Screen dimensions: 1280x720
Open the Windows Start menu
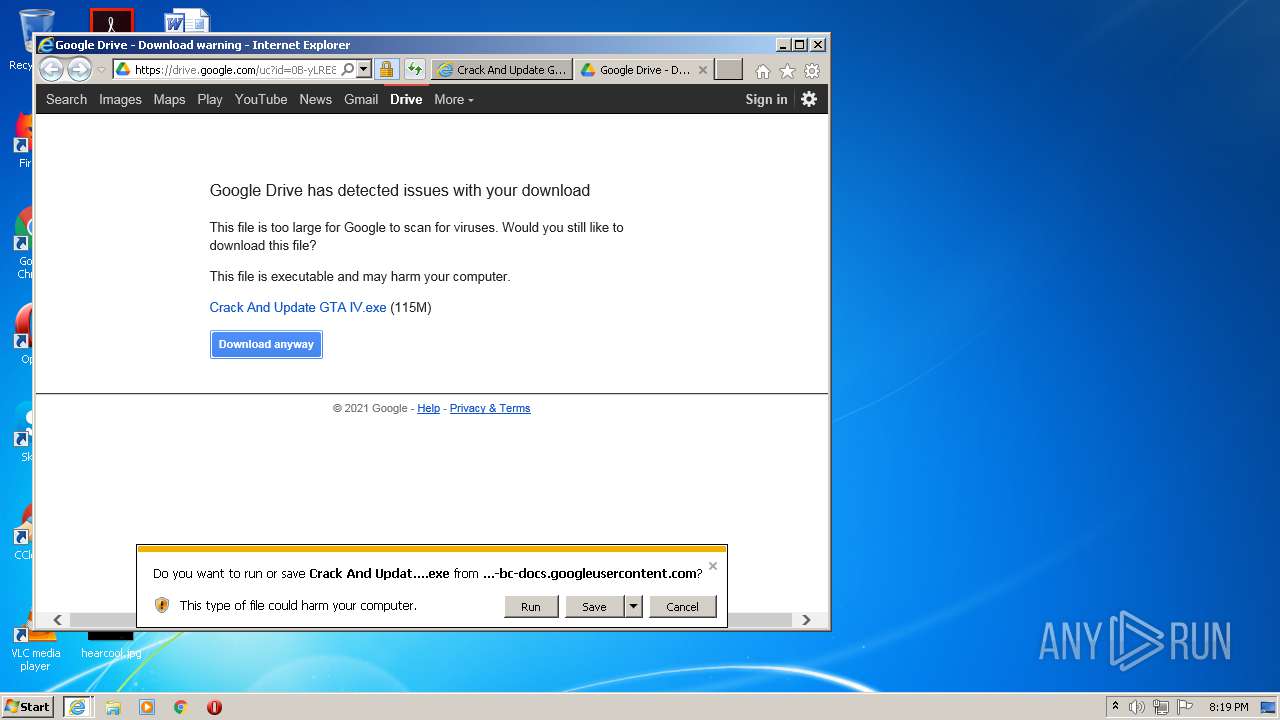click(x=28, y=706)
